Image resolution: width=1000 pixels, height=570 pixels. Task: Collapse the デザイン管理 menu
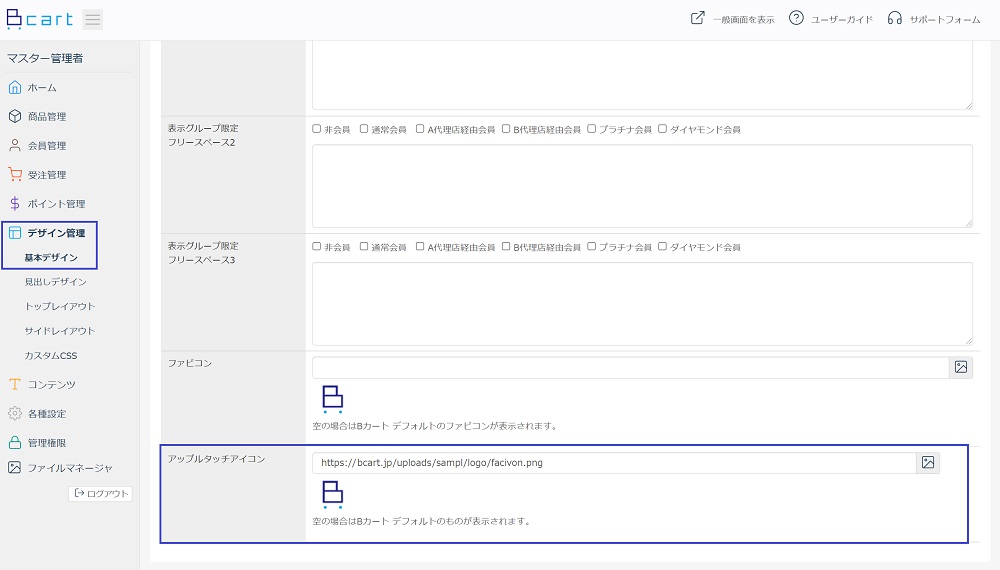tap(56, 233)
